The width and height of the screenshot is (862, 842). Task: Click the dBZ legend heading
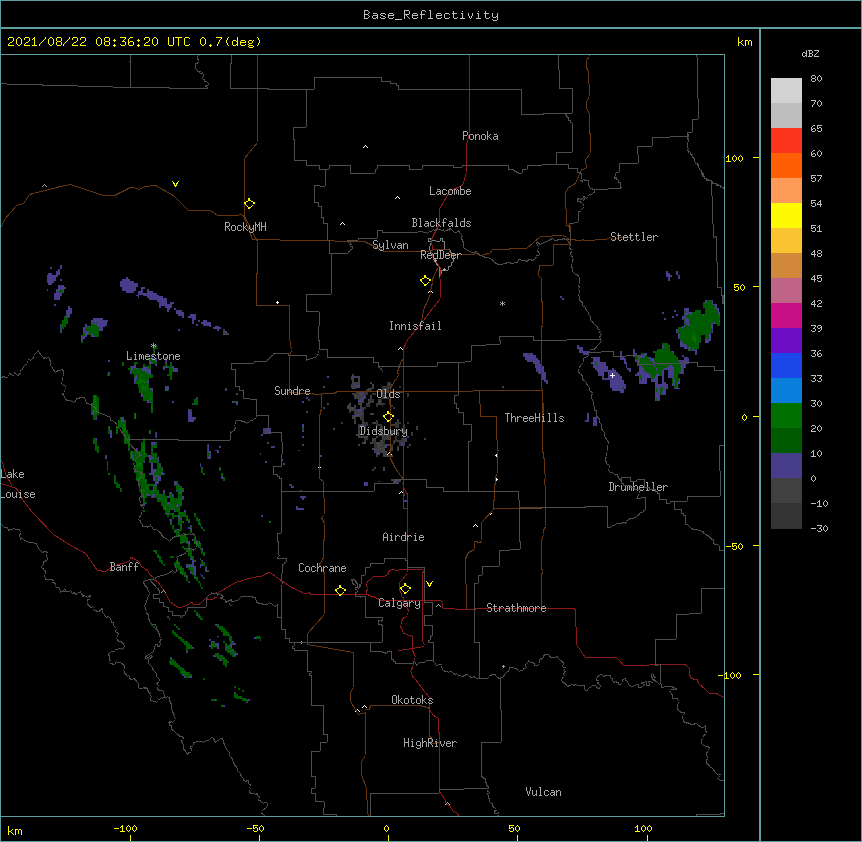pos(810,54)
